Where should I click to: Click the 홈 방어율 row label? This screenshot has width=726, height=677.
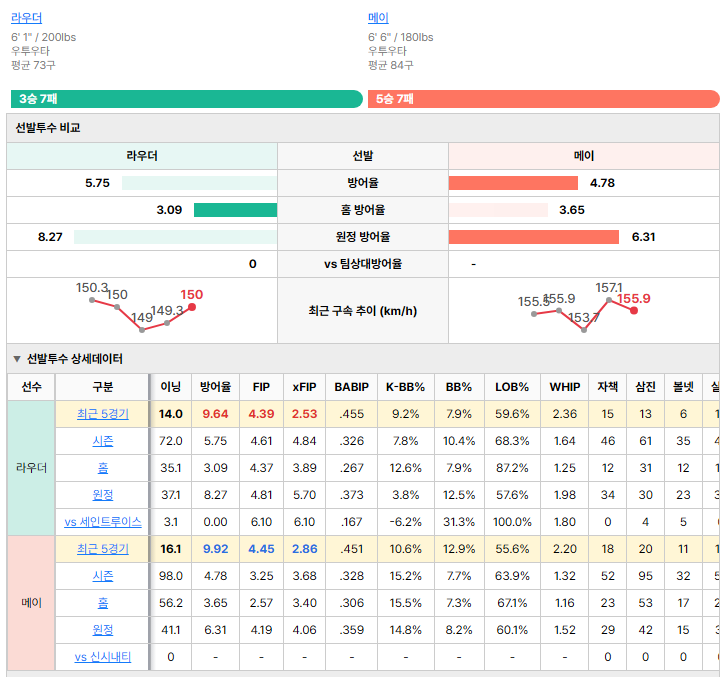(363, 210)
